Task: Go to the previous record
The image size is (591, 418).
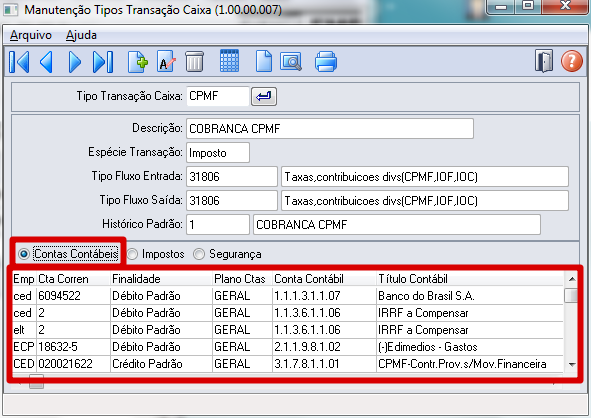Action: [x=46, y=62]
